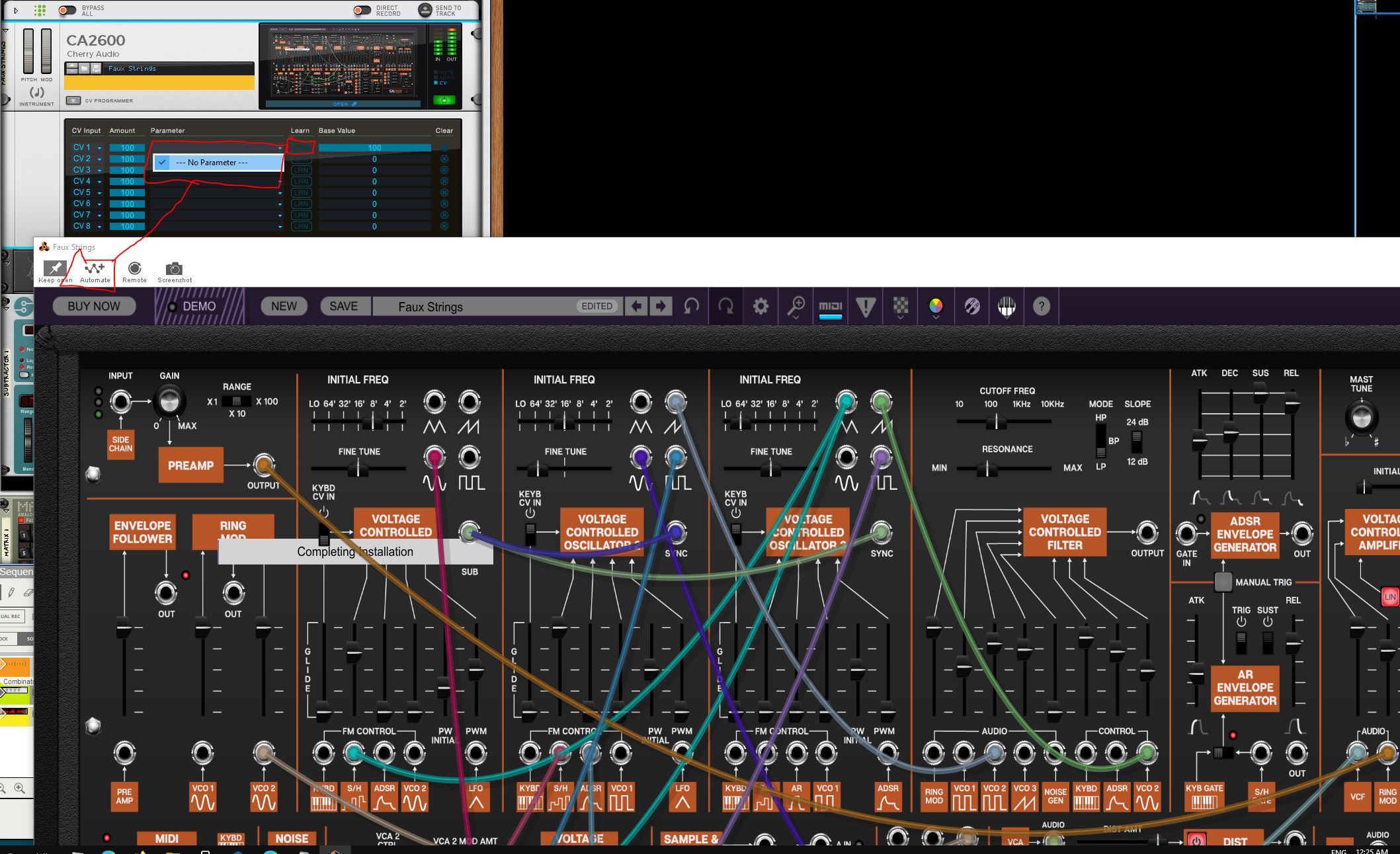Open the help question mark icon
Image resolution: width=1400 pixels, height=854 pixels.
click(1042, 306)
